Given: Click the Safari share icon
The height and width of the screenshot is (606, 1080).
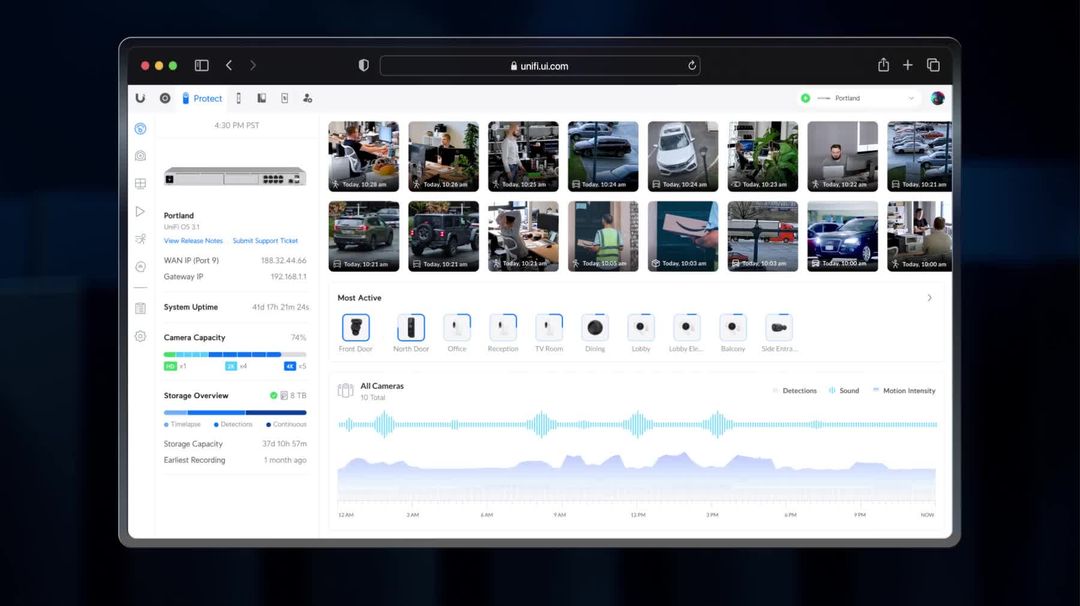Looking at the screenshot, I should coord(883,64).
